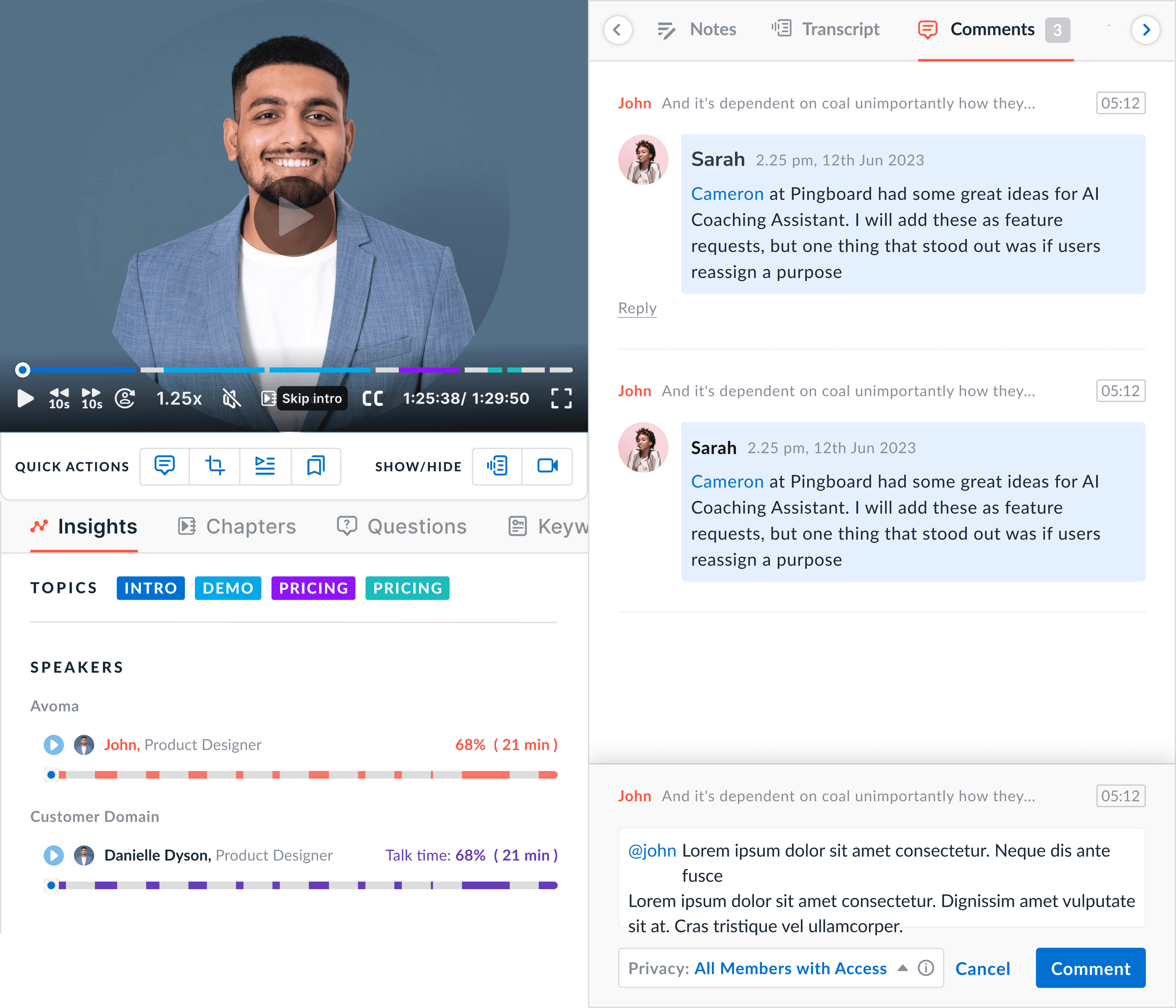Click Reply under Sarah's first comment
1176x1008 pixels.
point(637,307)
